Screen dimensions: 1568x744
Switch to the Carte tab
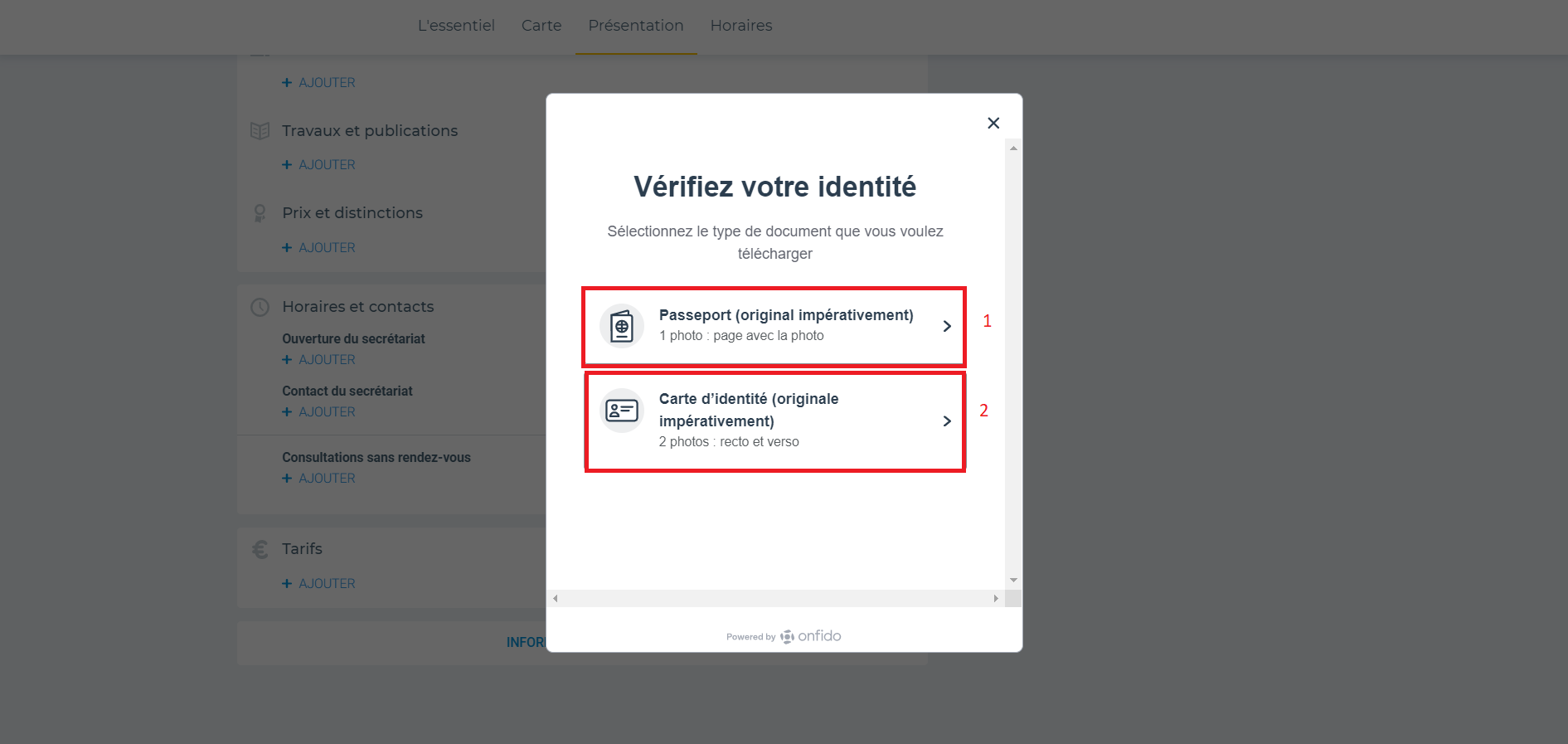pyautogui.click(x=541, y=26)
